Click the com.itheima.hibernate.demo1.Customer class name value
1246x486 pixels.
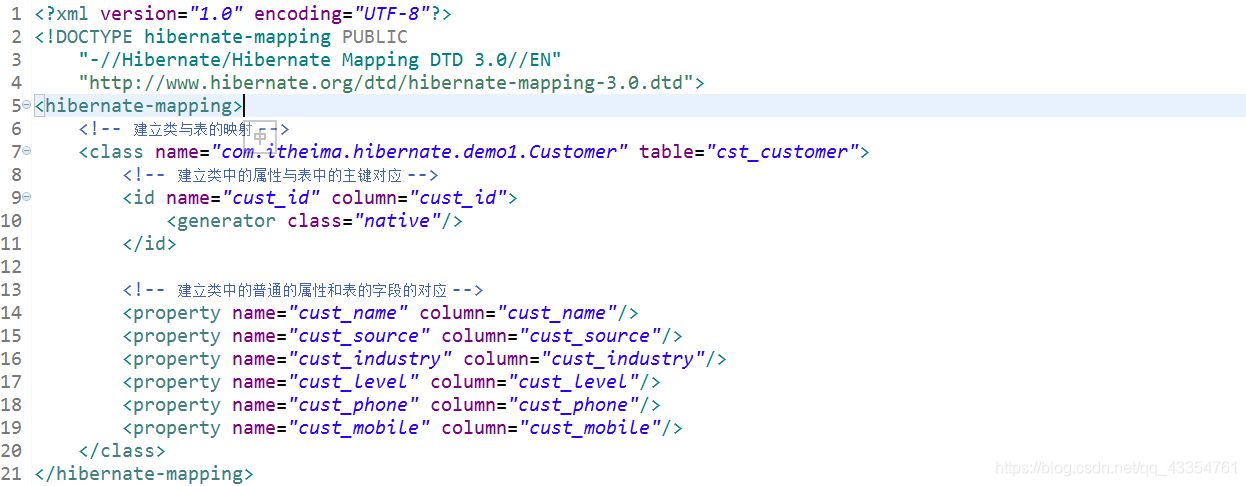[x=420, y=152]
